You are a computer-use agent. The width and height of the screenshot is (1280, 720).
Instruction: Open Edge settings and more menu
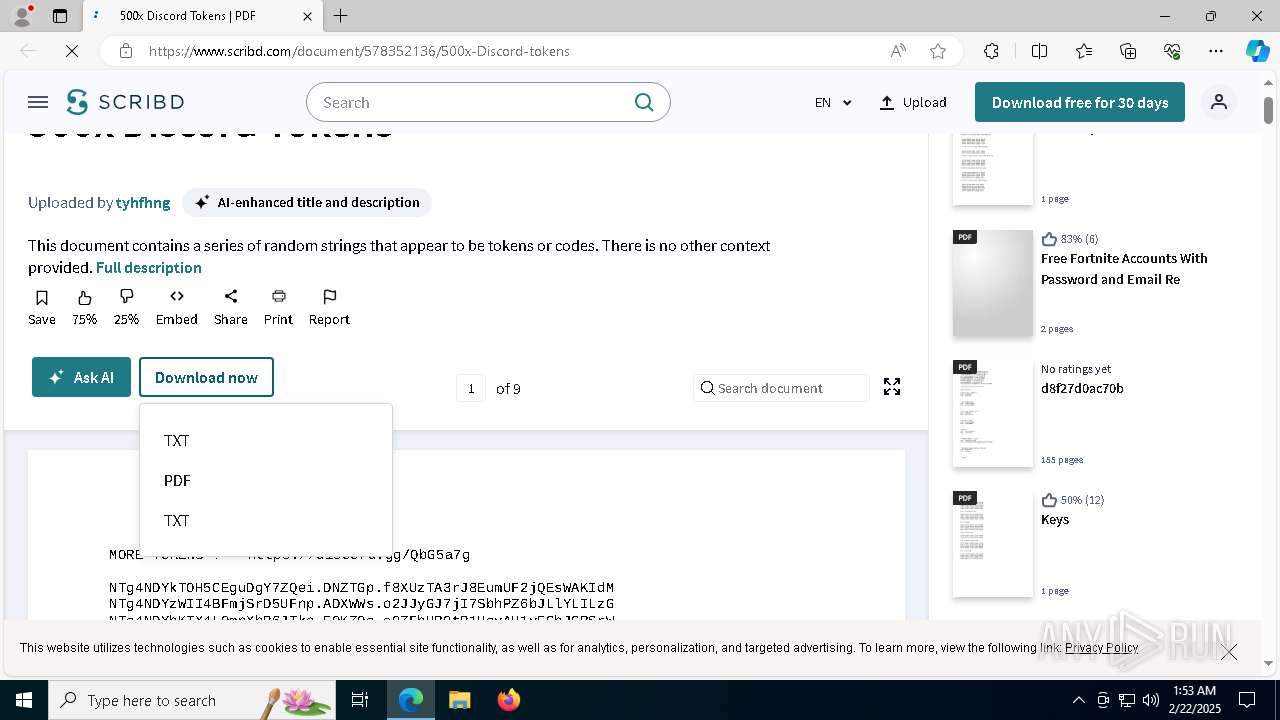coord(1216,51)
